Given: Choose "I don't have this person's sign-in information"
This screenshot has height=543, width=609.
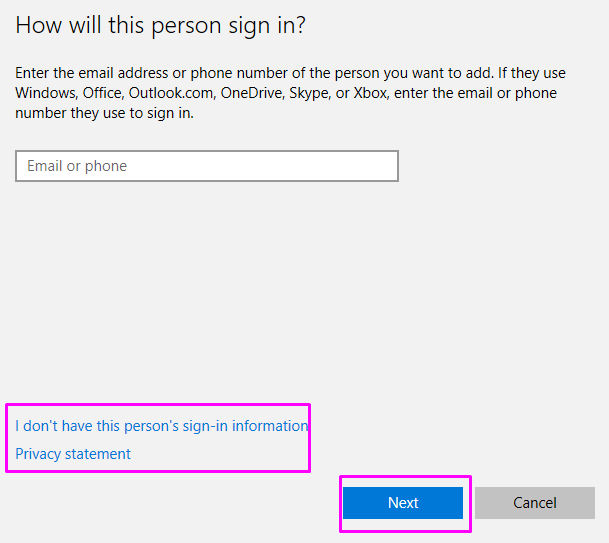Looking at the screenshot, I should (x=162, y=426).
